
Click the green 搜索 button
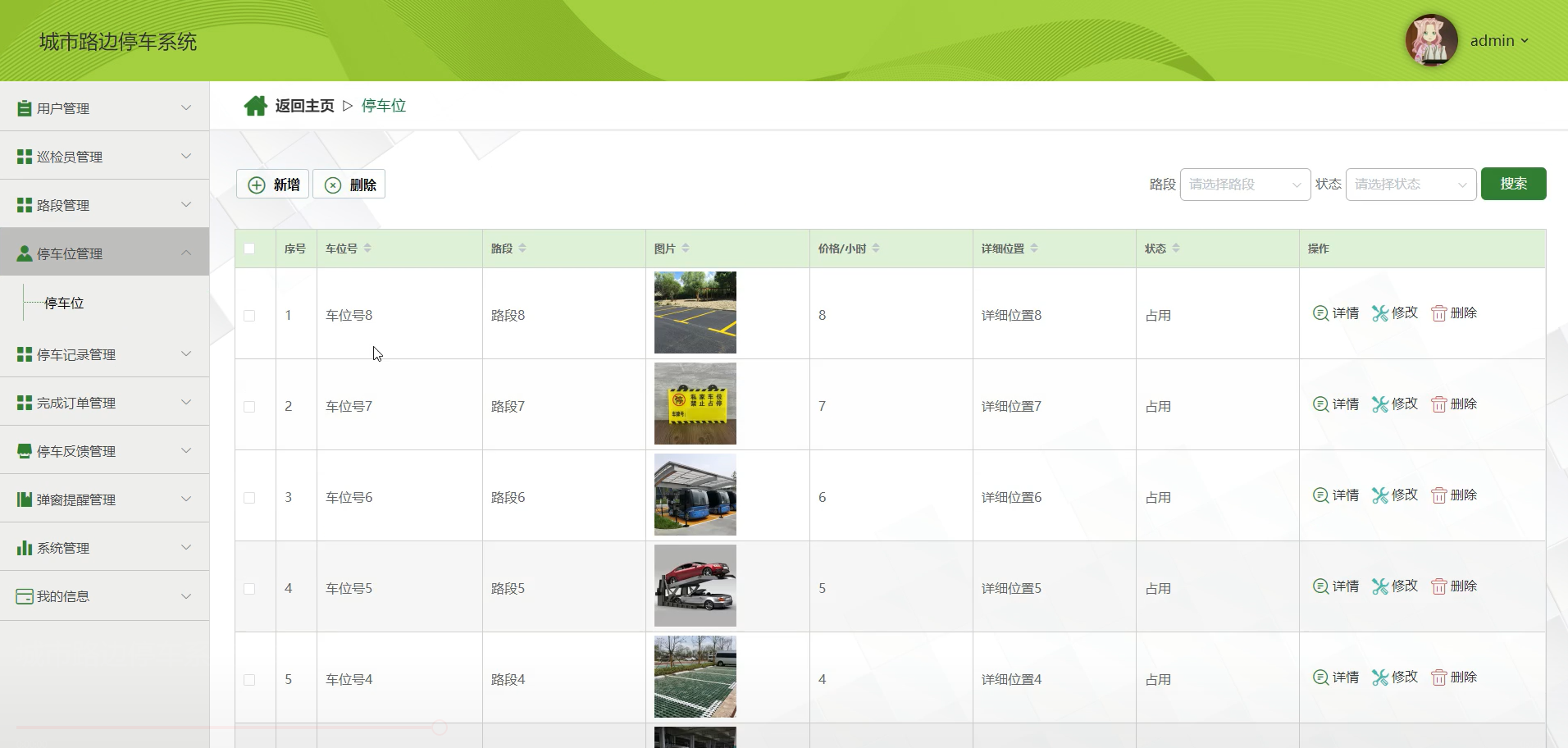pyautogui.click(x=1513, y=184)
